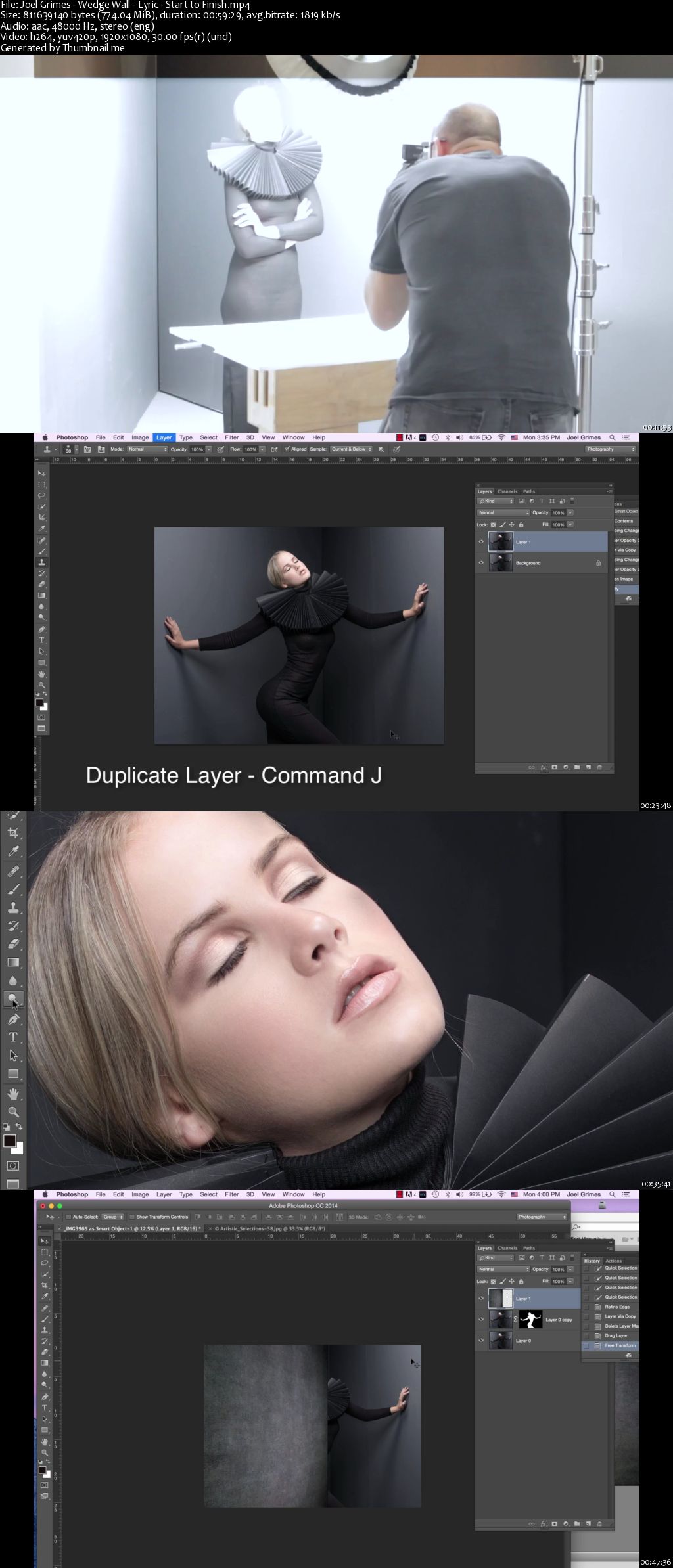Open the Auto-Select Group dropdown

coord(113,1217)
